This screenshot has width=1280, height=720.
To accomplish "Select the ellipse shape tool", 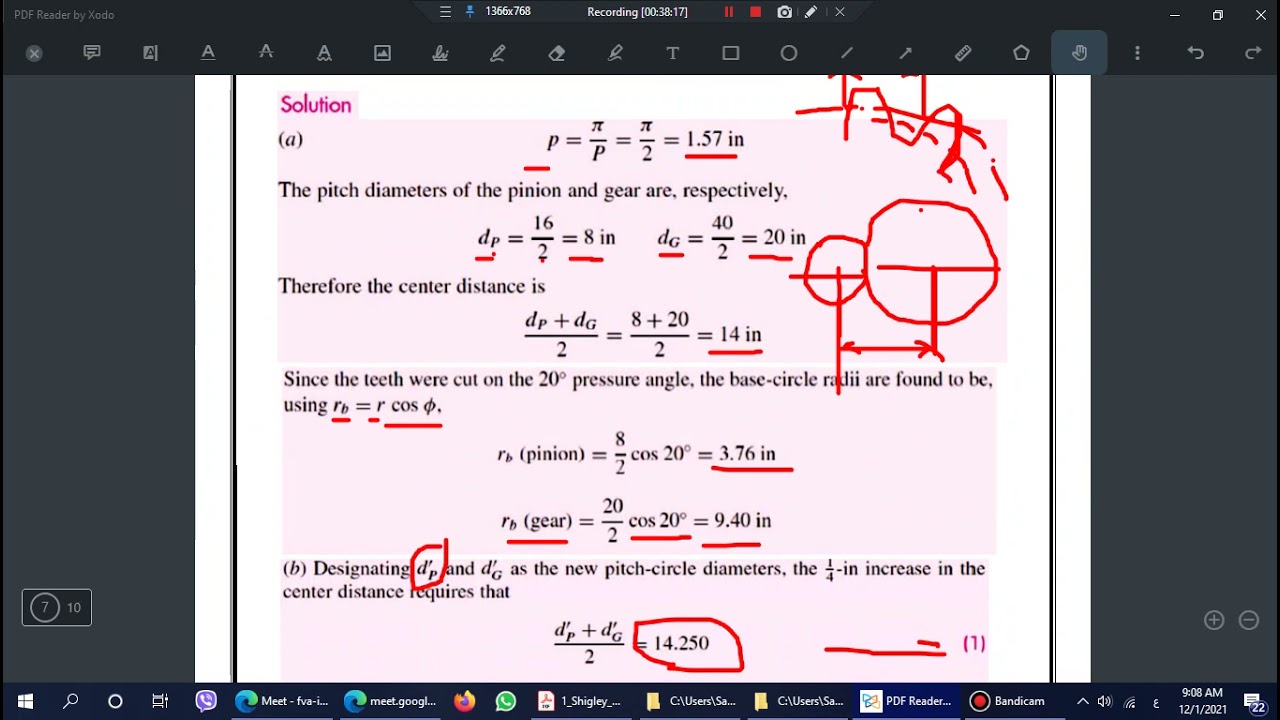I will point(789,53).
